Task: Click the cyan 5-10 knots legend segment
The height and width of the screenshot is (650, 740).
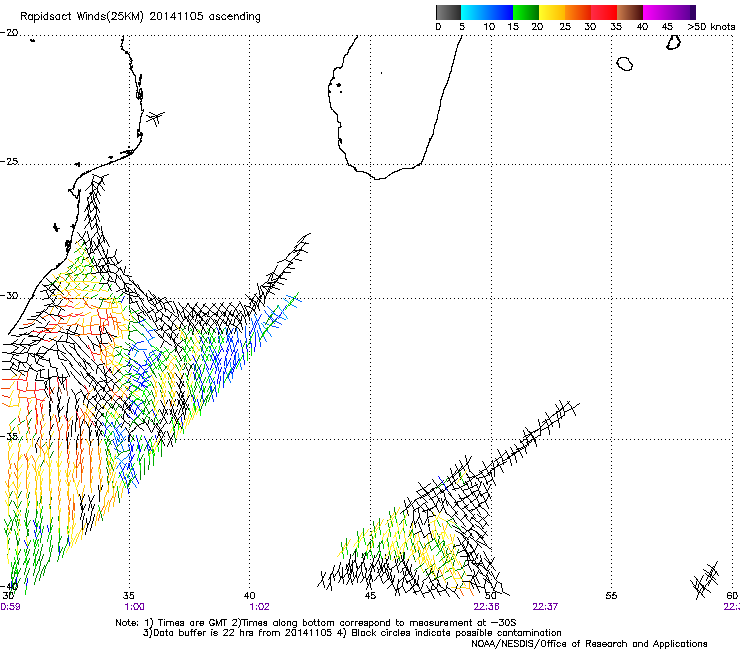Action: 474,12
